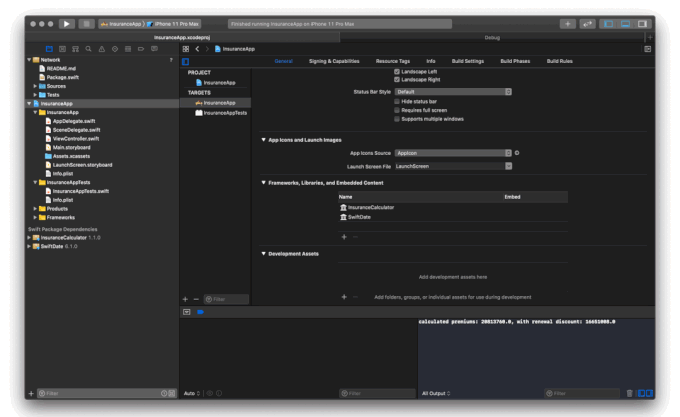Viewport: 680px width, 417px height.
Task: Open the Report navigator
Action: click(154, 49)
